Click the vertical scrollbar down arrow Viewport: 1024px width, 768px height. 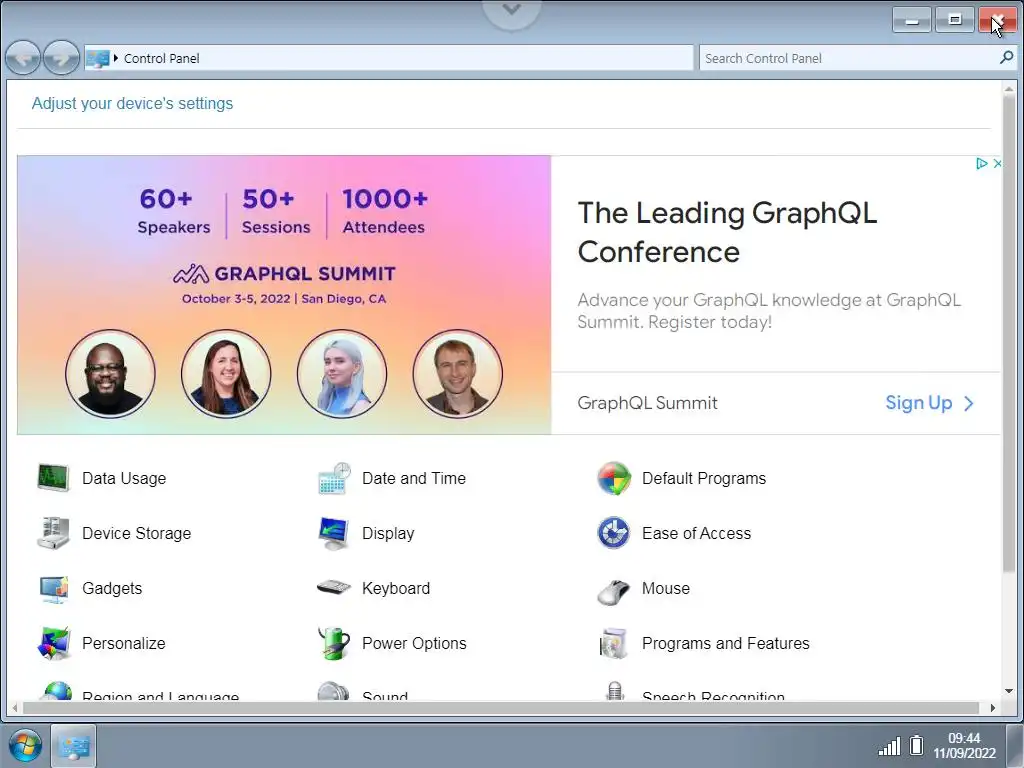(1009, 691)
